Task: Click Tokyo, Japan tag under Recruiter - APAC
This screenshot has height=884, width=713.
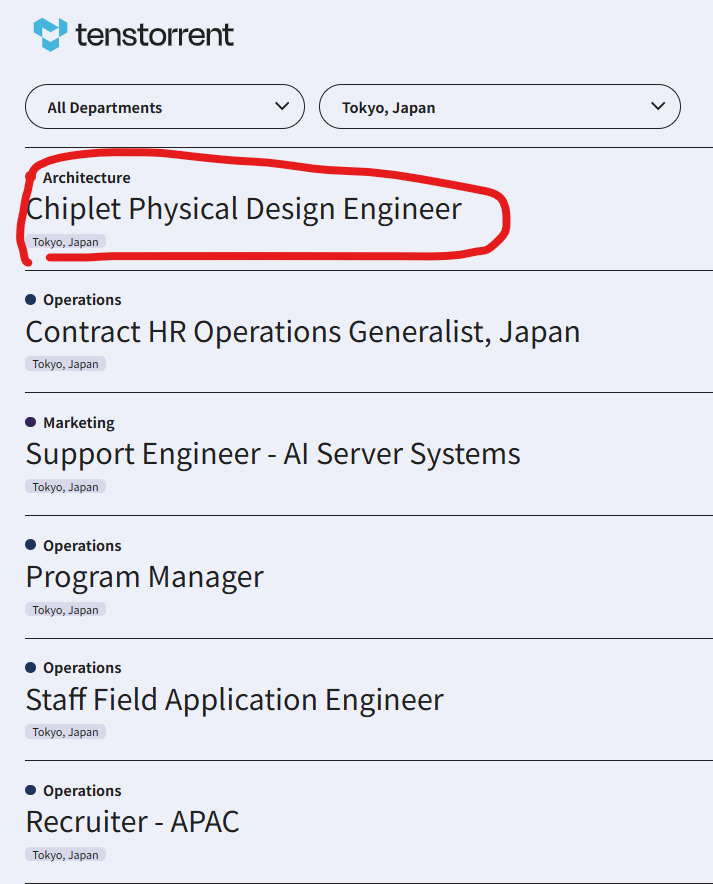Action: 65,855
